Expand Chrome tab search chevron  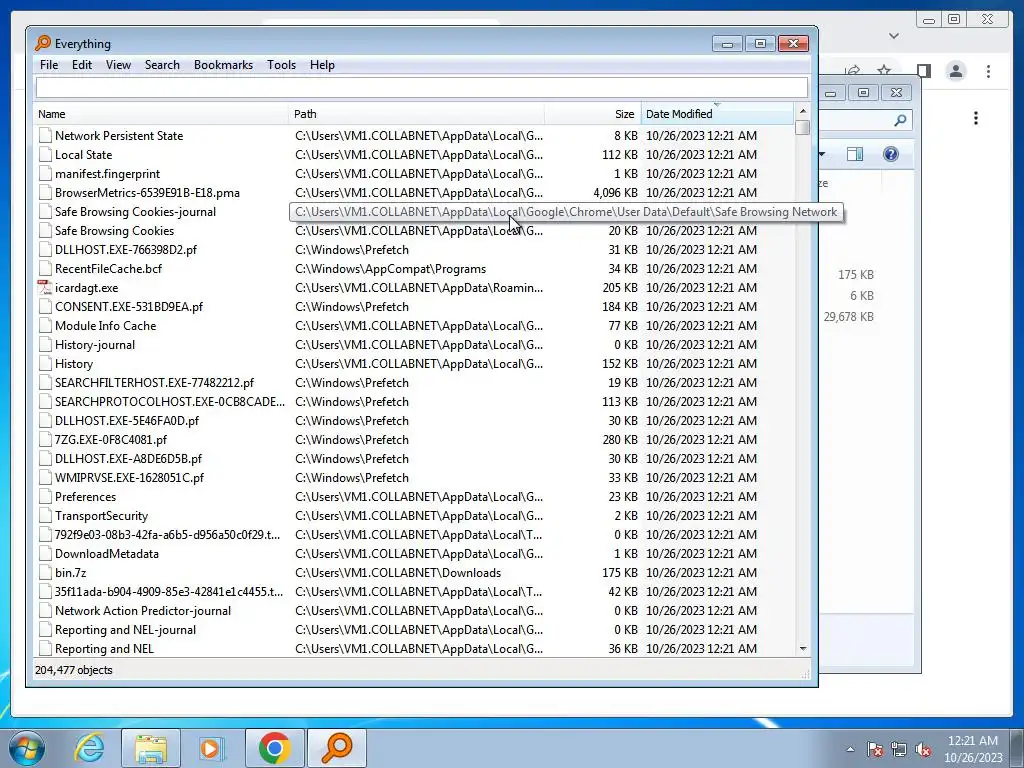pos(894,36)
